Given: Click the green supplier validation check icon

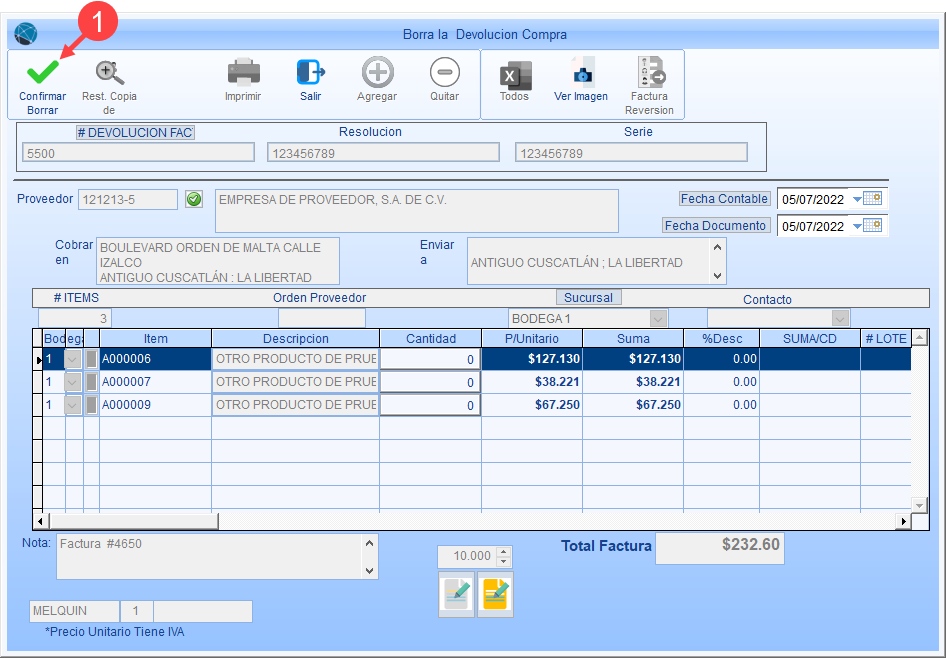Looking at the screenshot, I should [194, 199].
